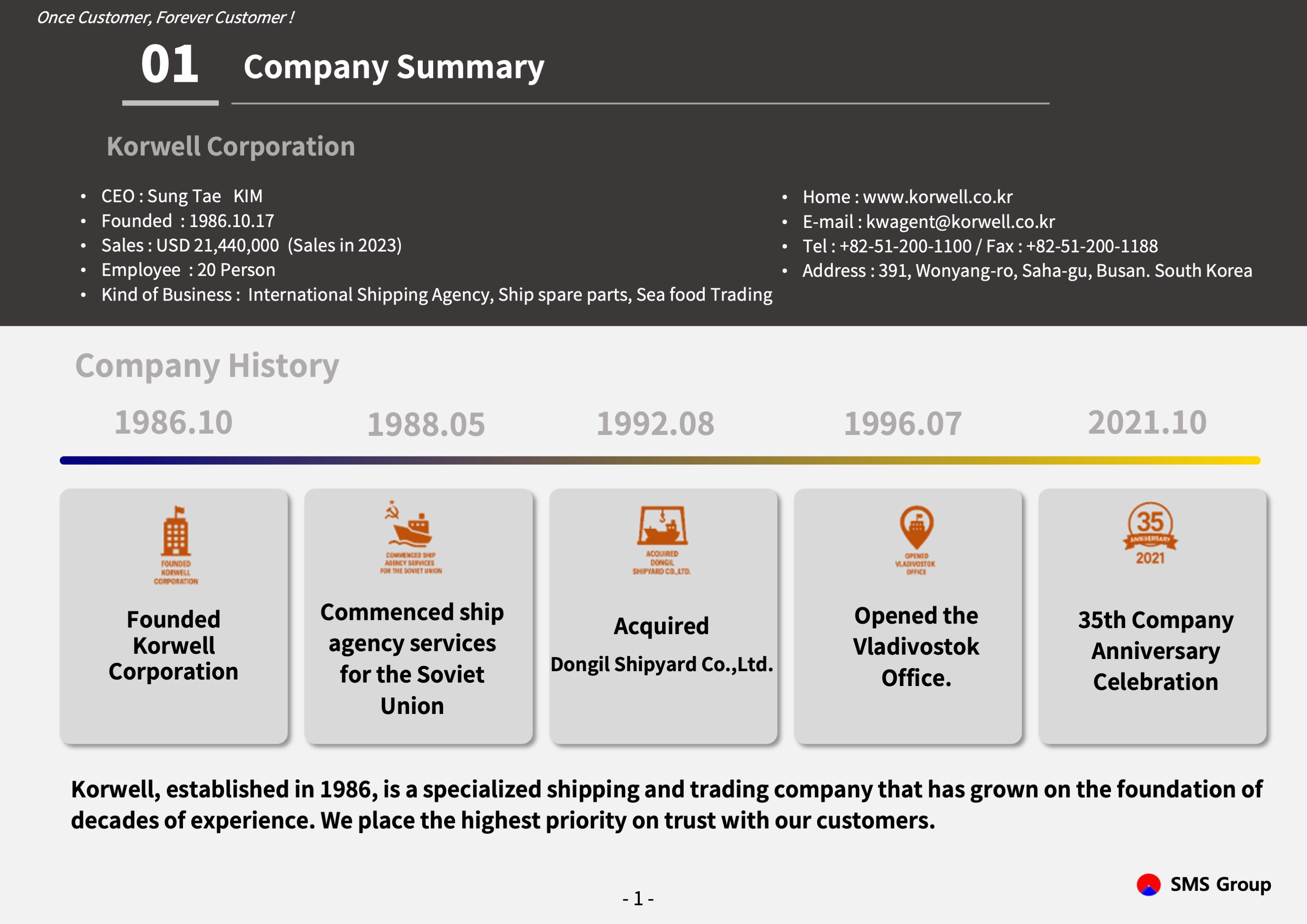
Task: Click the Vladivostok location pin icon
Action: (915, 540)
